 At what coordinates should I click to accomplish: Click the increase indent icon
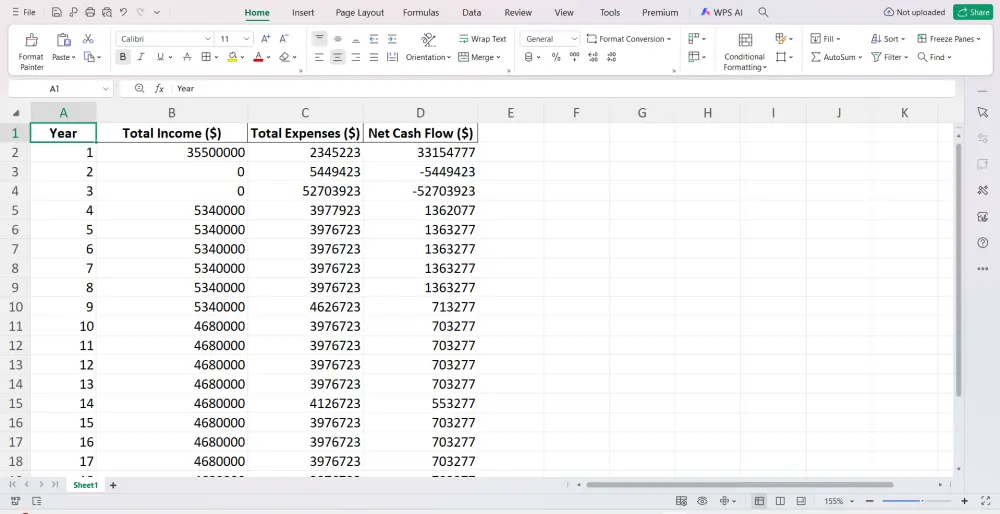[392, 39]
